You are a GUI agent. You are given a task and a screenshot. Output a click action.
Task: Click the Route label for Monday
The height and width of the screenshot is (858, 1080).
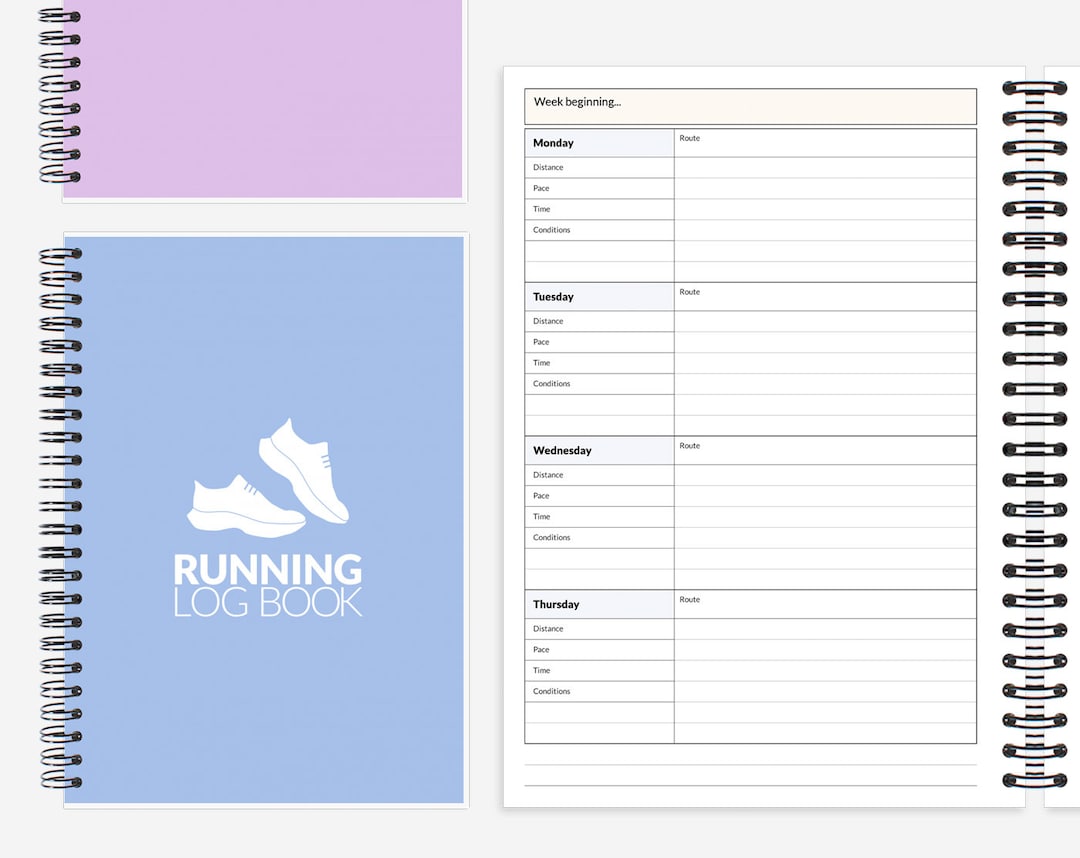(x=689, y=138)
